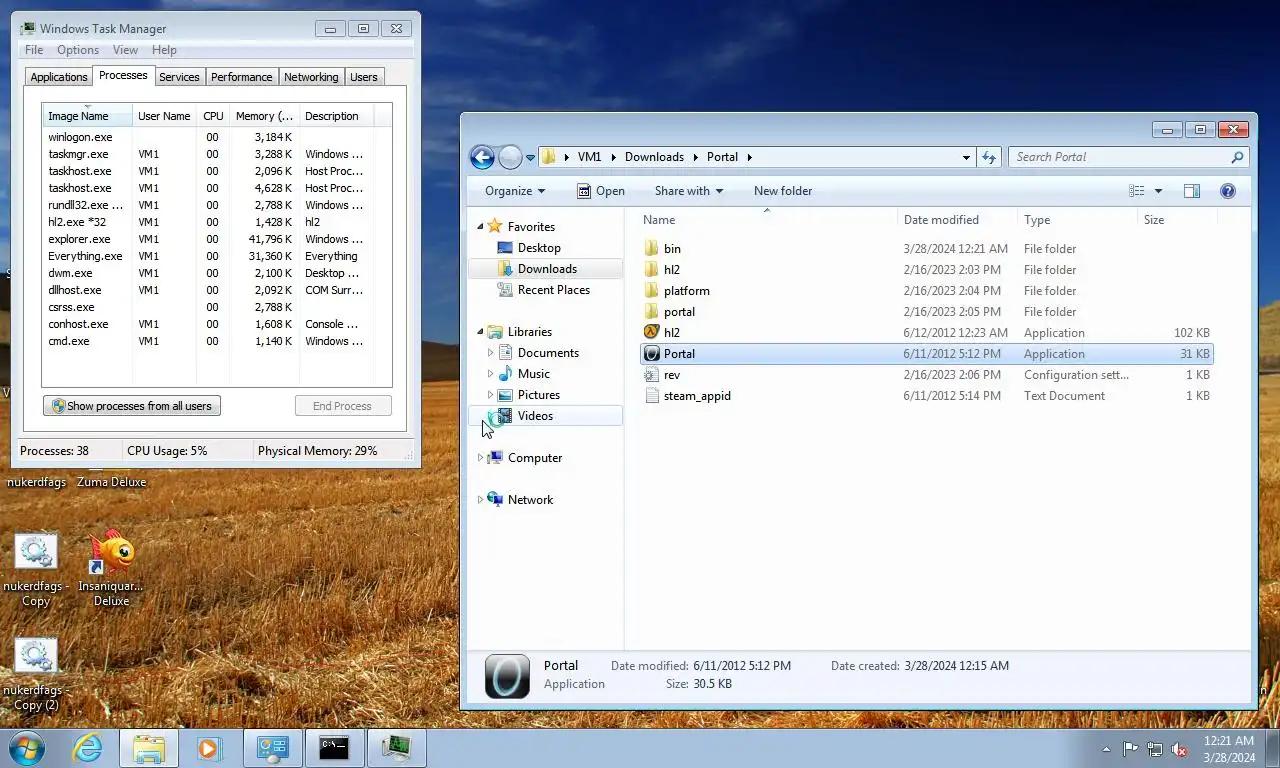Open Recent Places in Favorites
This screenshot has width=1280, height=768.
pyautogui.click(x=553, y=290)
